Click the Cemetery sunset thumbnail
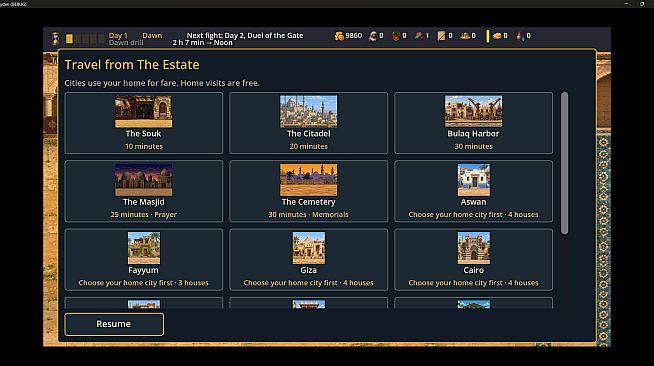654x366 pixels. [x=308, y=180]
